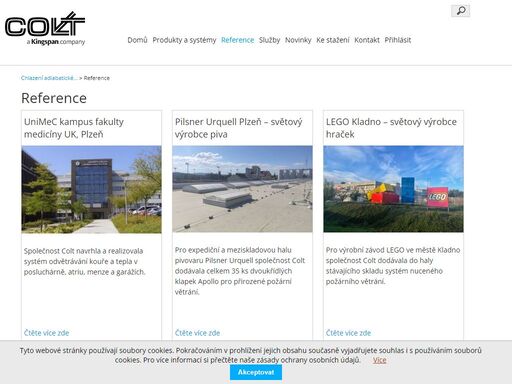The image size is (512, 384).
Task: Open UniMeC kampus building photo
Action: [91, 189]
